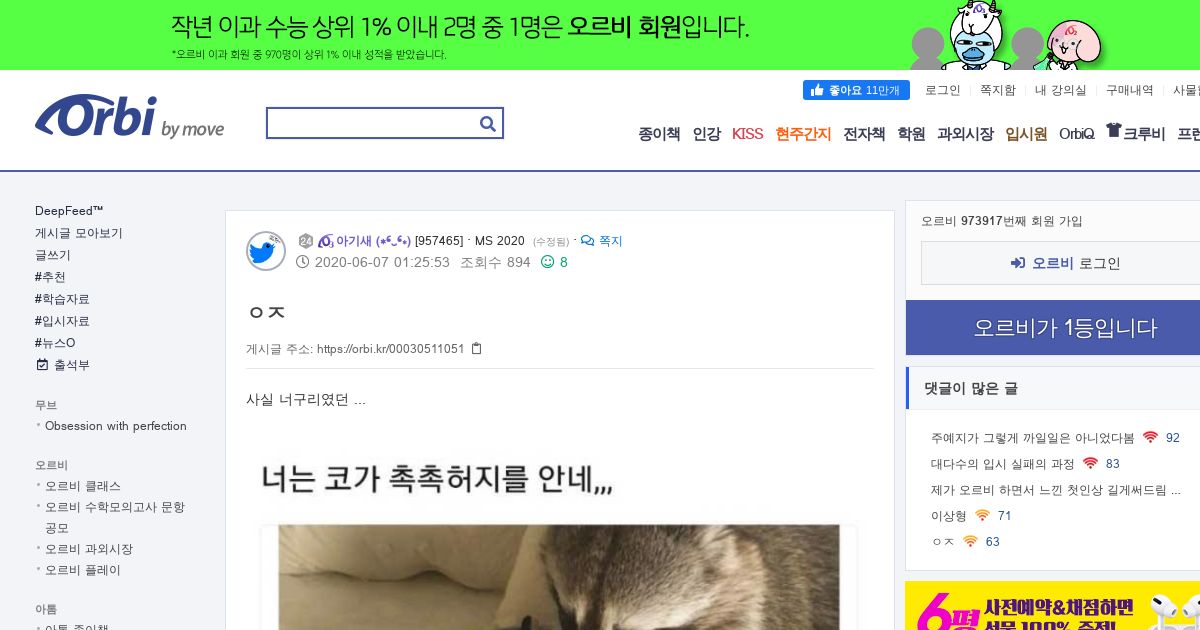
Task: Click wifi icon next to 83 comments
Action: click(1090, 464)
